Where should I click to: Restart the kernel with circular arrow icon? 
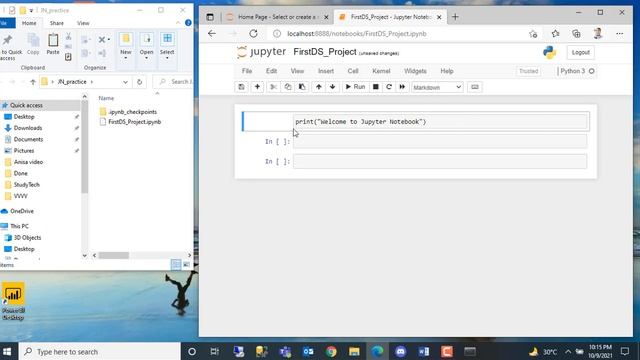389,87
